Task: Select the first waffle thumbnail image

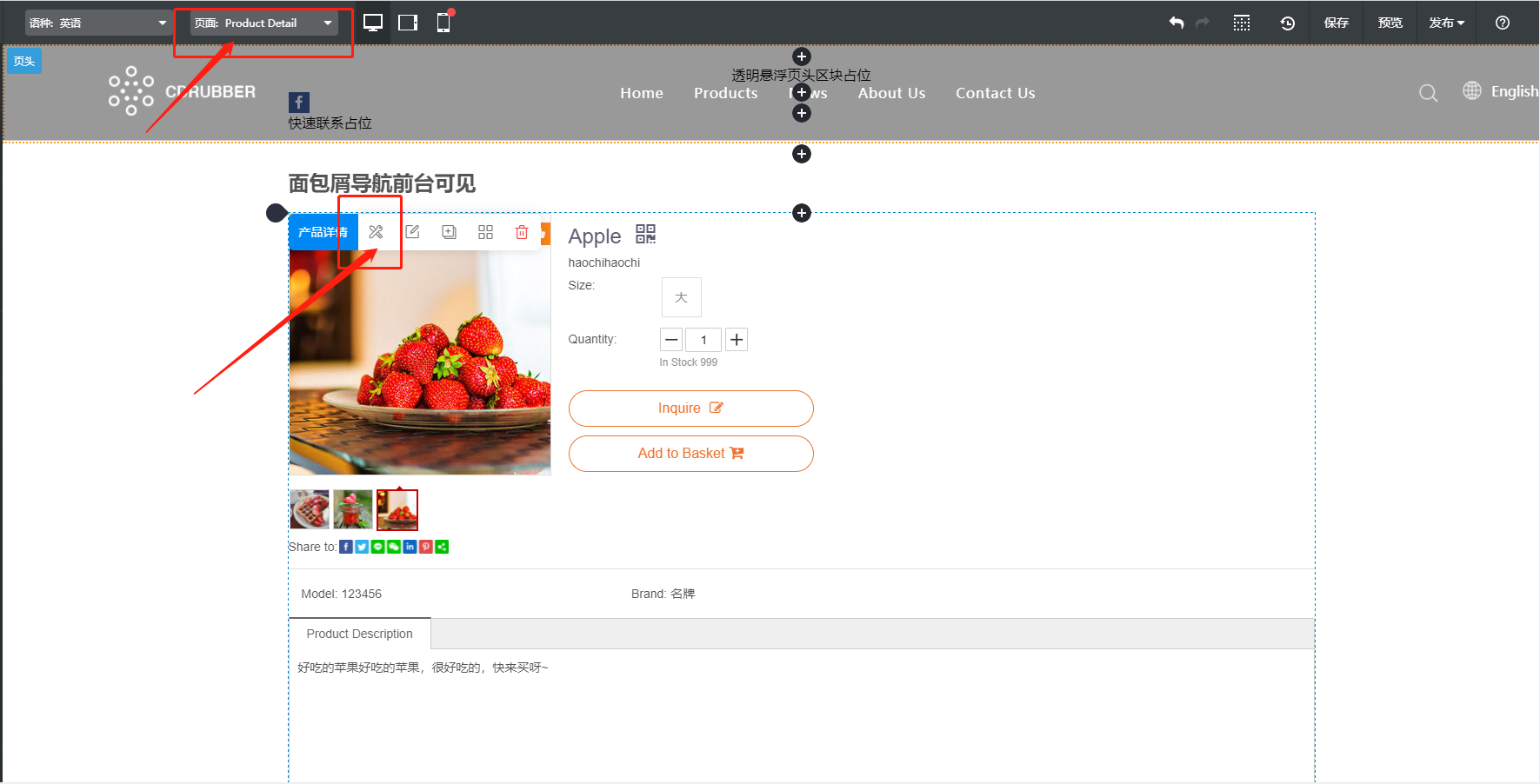Action: [x=310, y=509]
